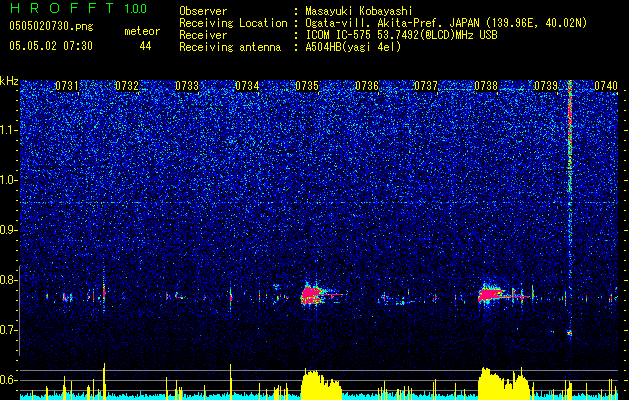
Task: Click the ICOM IC-575 receiver text
Action: [x=401, y=35]
